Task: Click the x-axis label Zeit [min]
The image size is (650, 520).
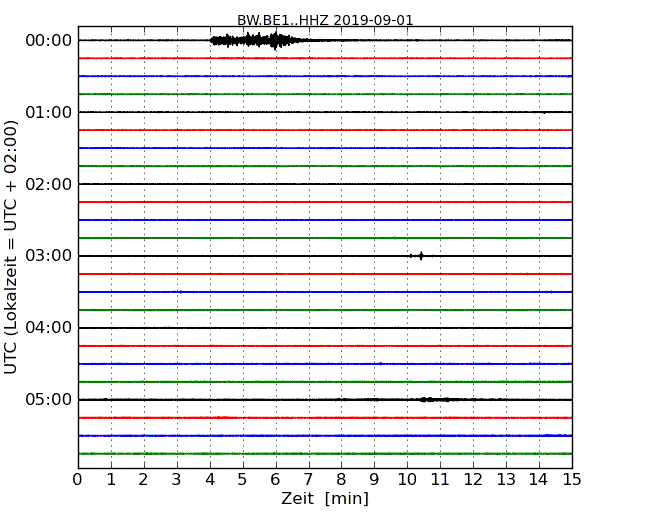Action: tap(325, 498)
